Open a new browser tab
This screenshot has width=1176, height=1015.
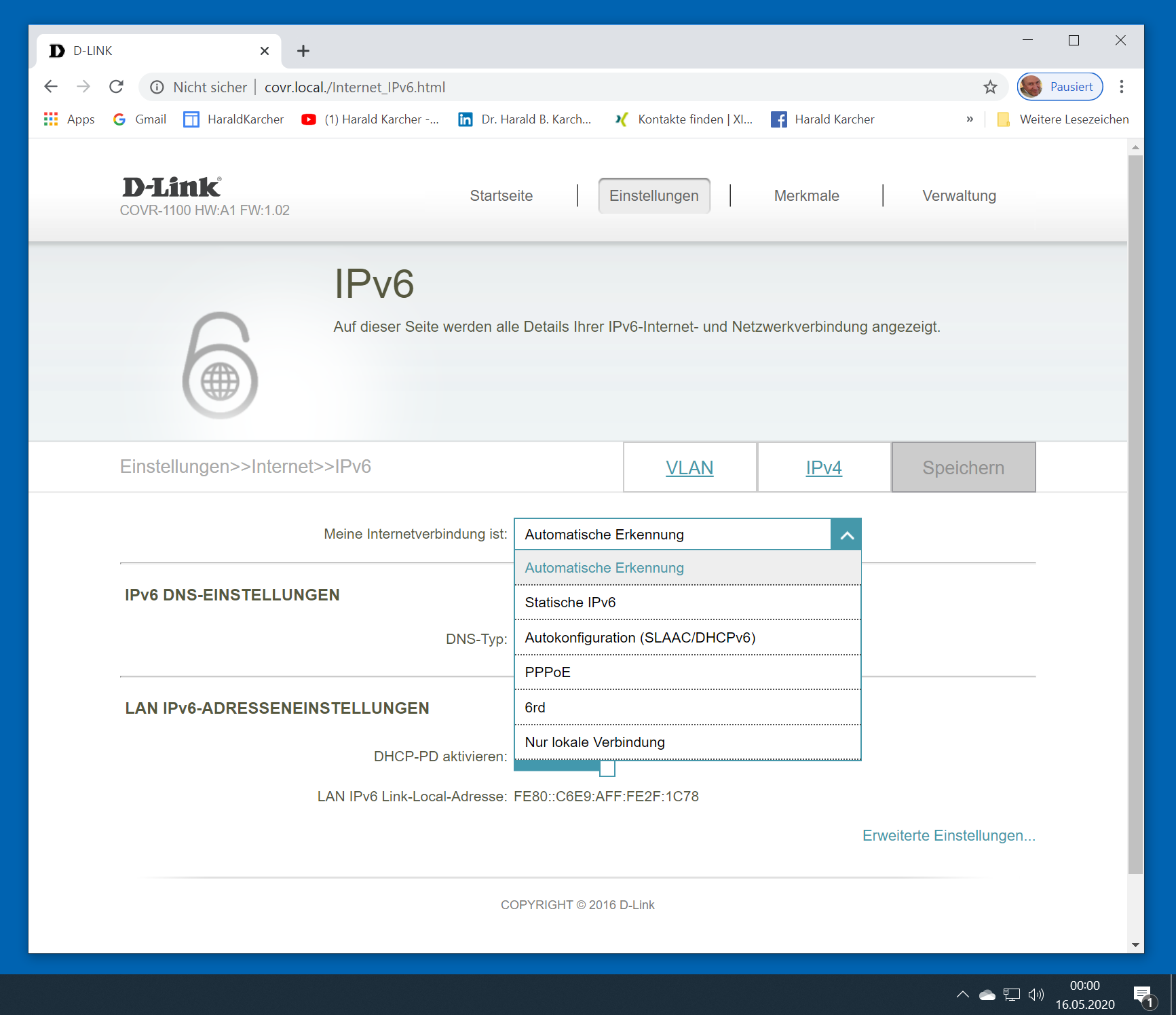[x=303, y=51]
